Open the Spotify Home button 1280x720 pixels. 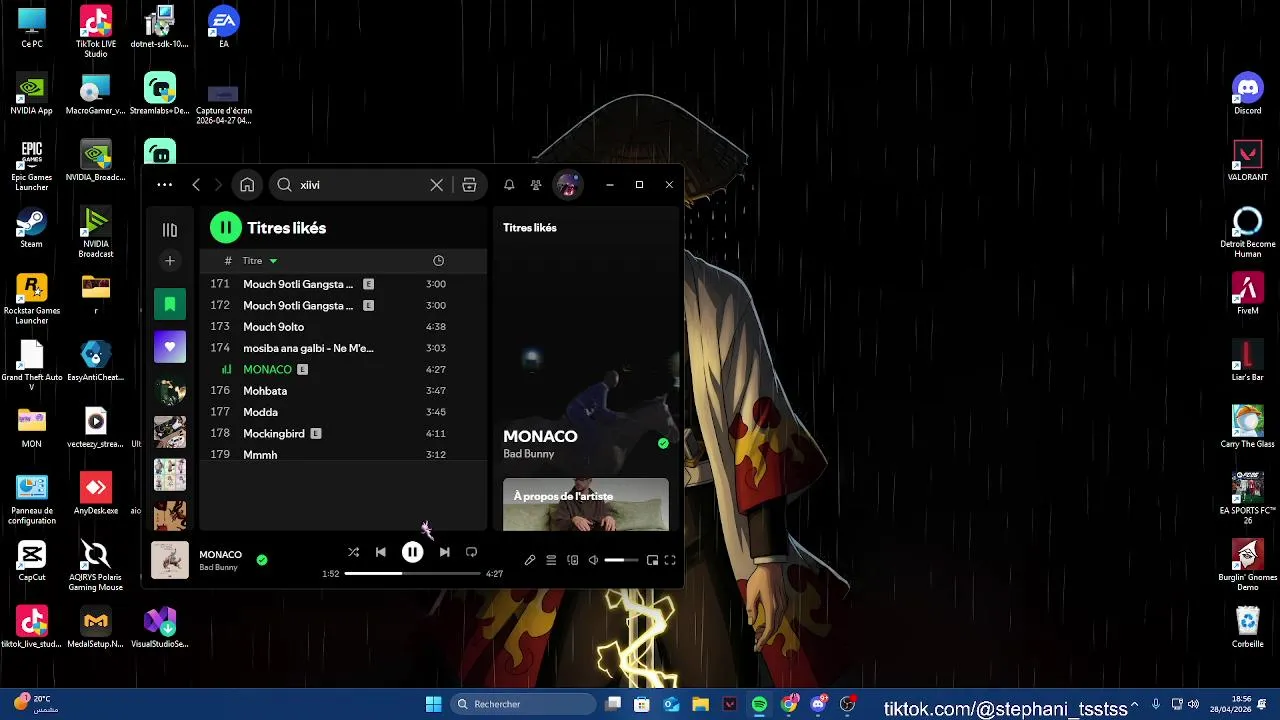(247, 185)
